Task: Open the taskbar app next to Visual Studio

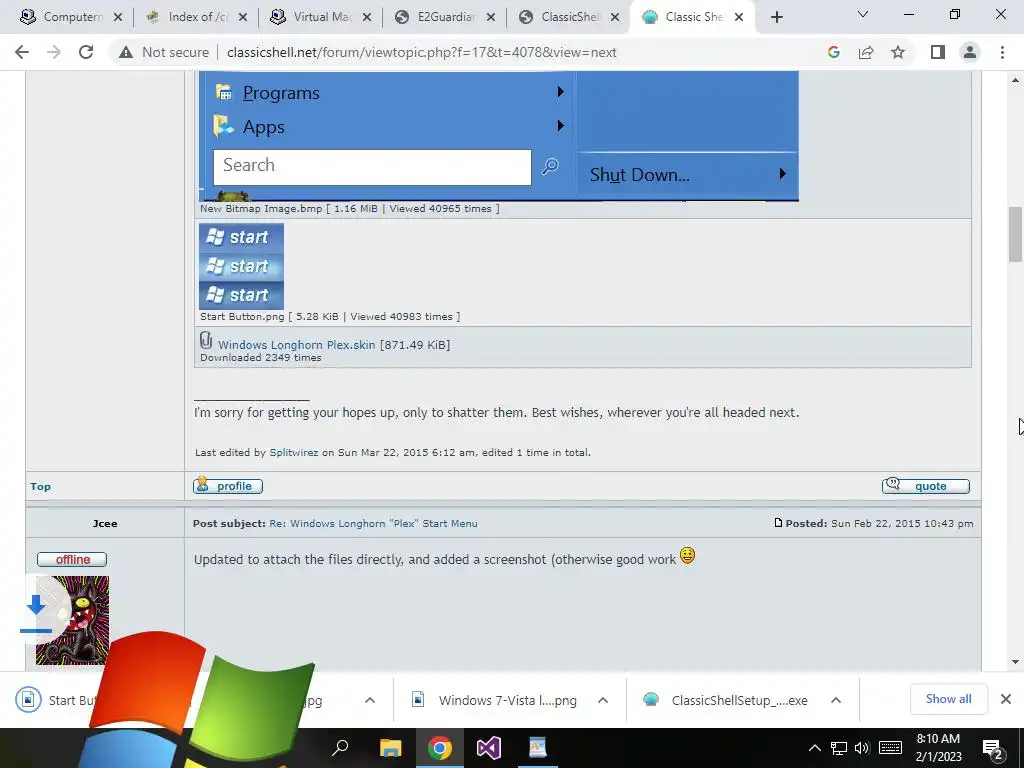Action: (538, 748)
